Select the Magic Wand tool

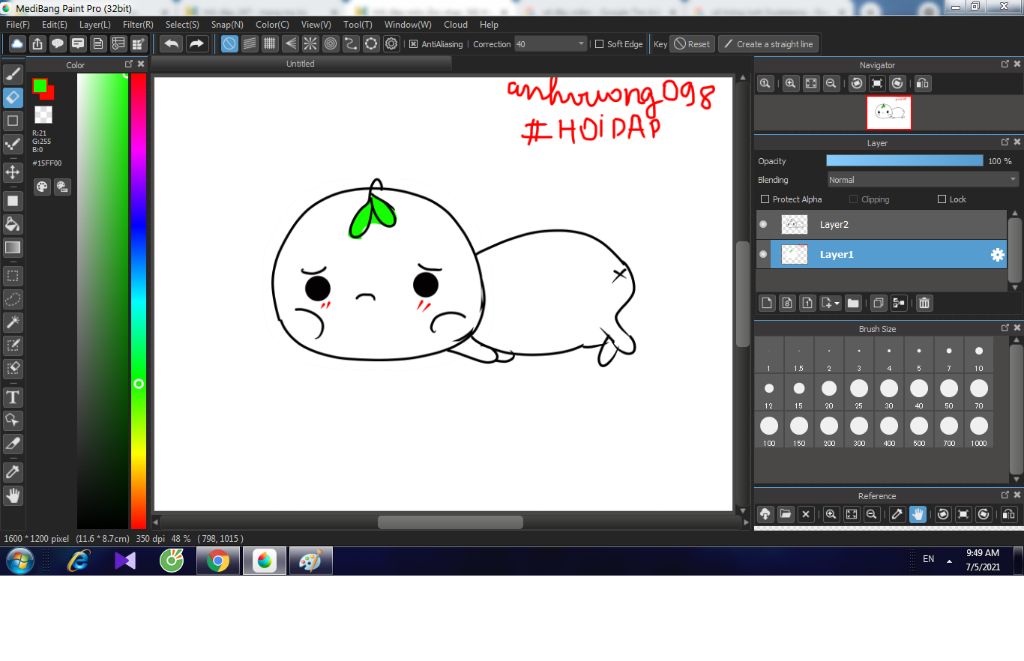click(x=12, y=322)
